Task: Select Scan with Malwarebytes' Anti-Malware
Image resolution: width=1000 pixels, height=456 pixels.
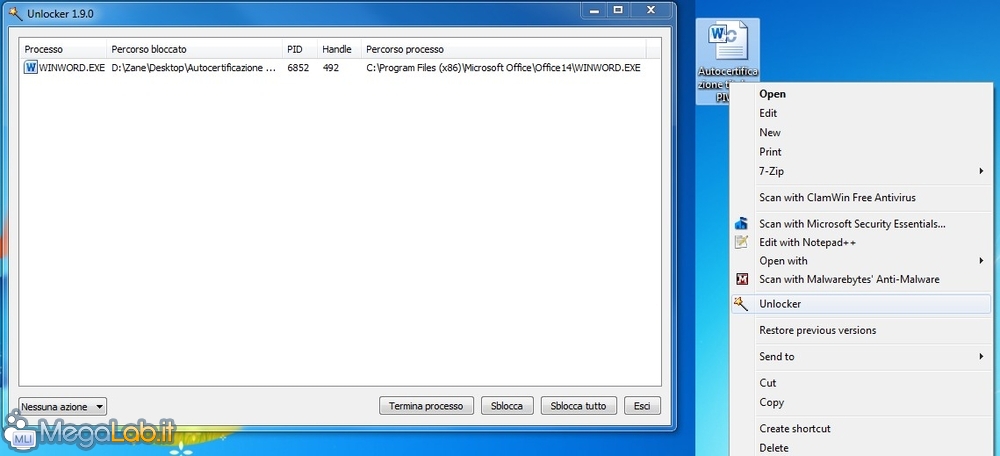Action: click(849, 279)
